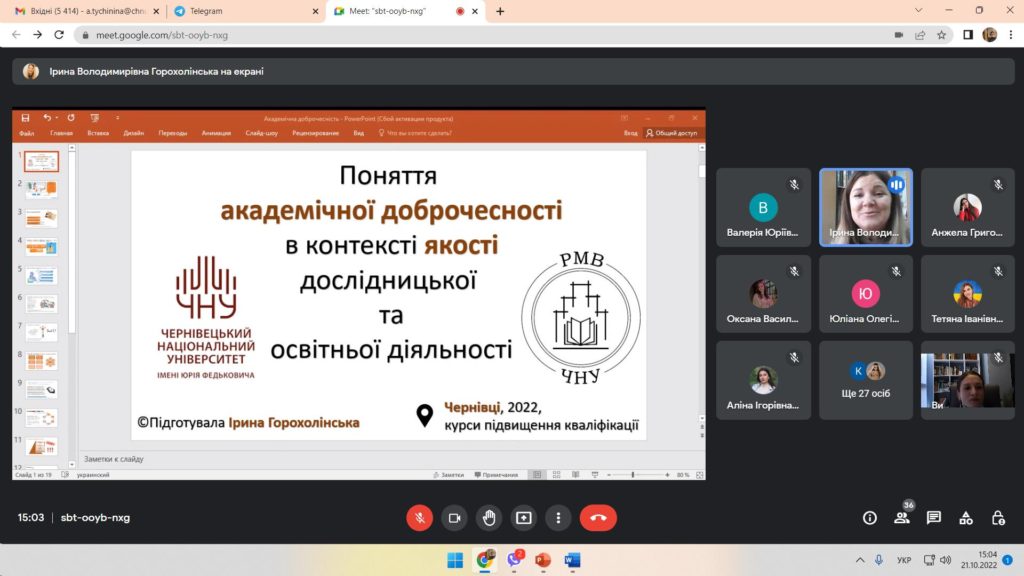Viewport: 1024px width, 576px height.
Task: Leave the call with red hang-up button
Action: coord(598,518)
